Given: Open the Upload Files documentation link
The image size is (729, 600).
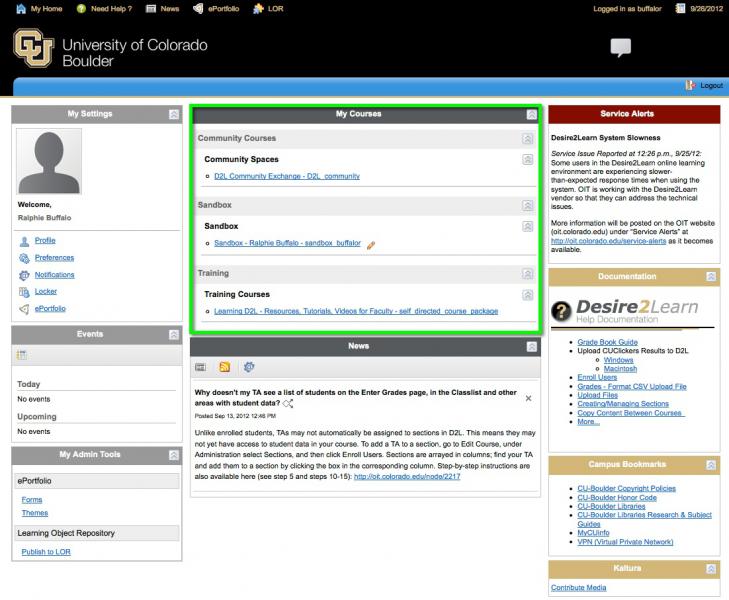Looking at the screenshot, I should [x=597, y=395].
